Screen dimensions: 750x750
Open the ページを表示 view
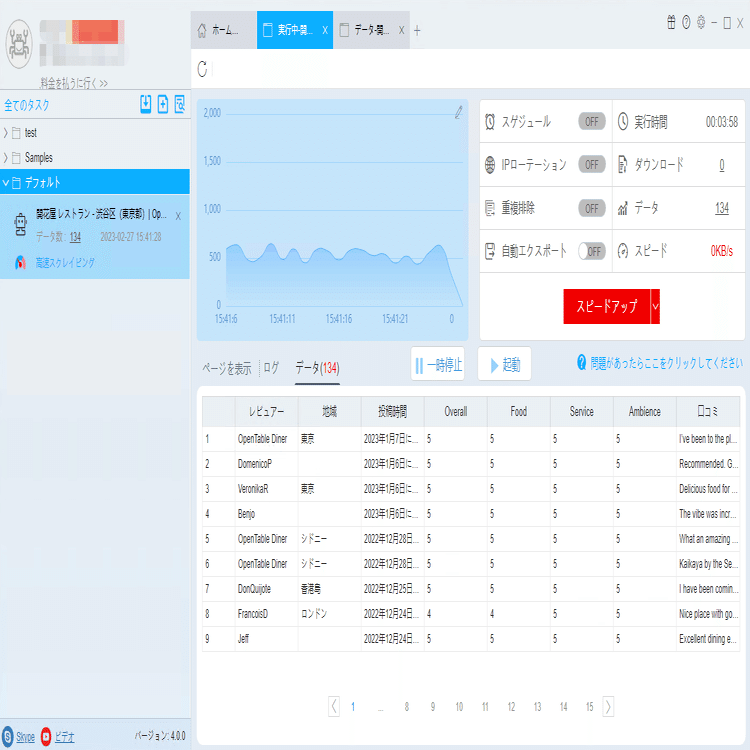point(227,368)
